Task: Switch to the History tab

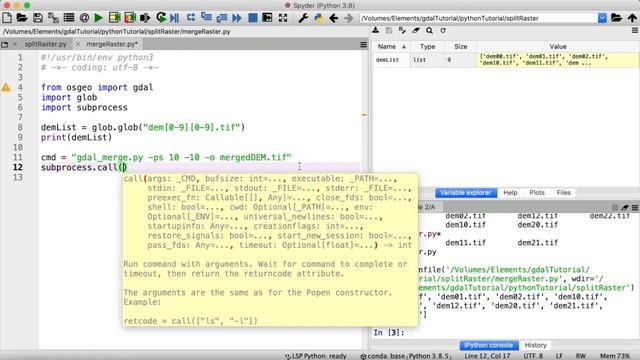Action: click(535, 345)
